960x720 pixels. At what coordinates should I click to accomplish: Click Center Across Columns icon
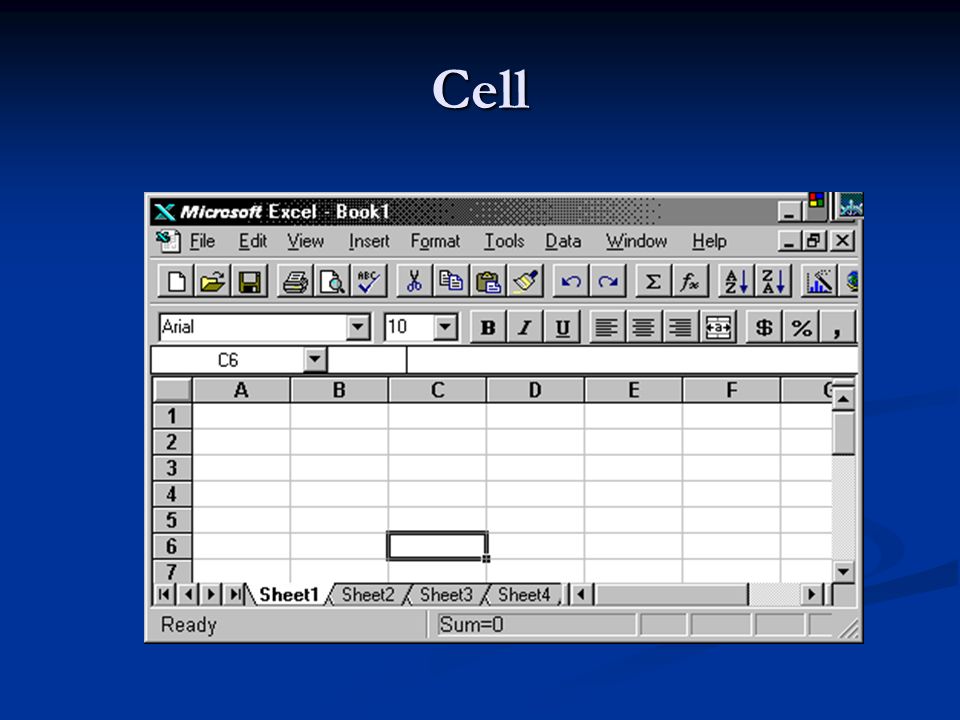(717, 328)
